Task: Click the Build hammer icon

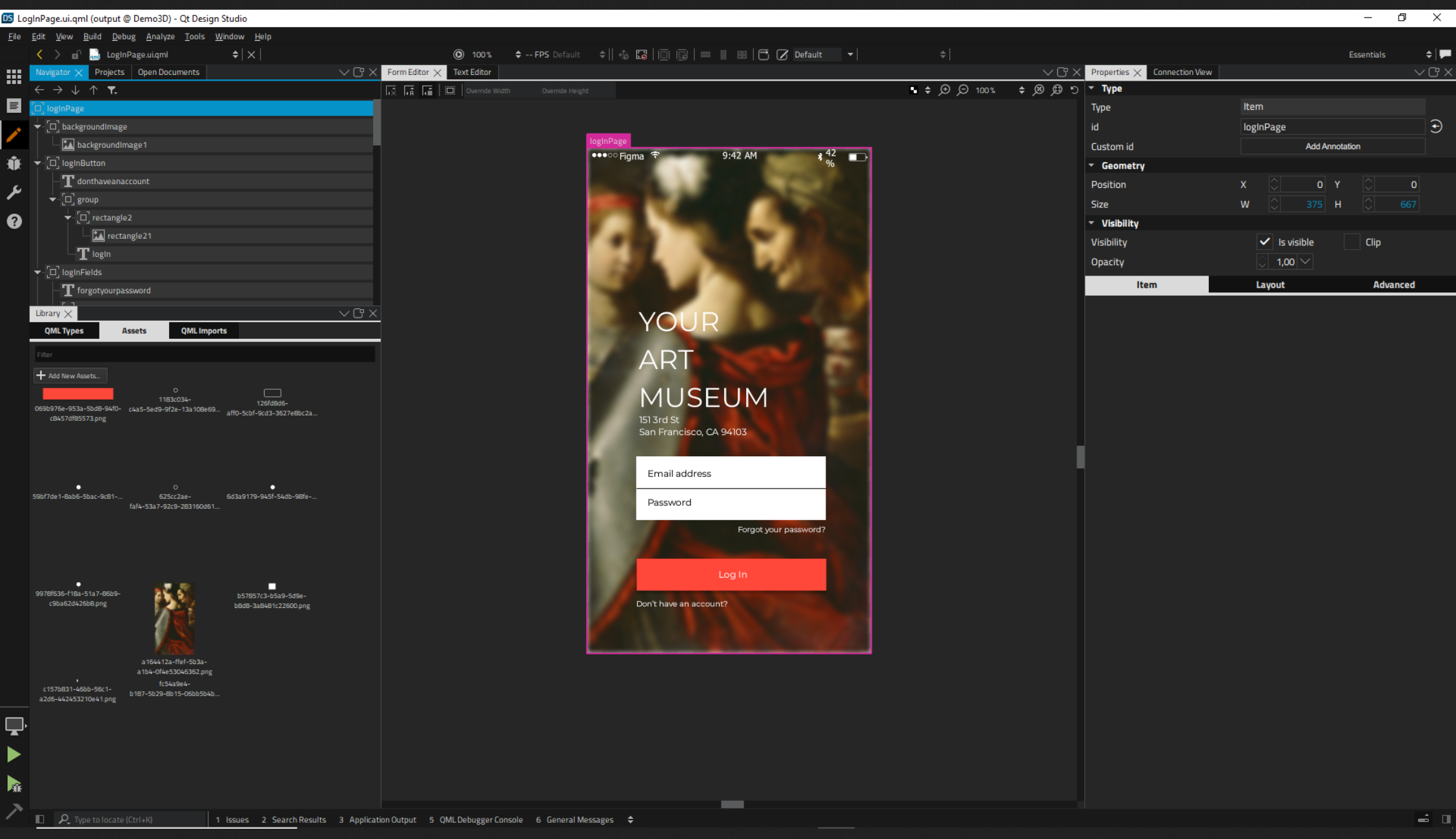Action: tap(14, 811)
